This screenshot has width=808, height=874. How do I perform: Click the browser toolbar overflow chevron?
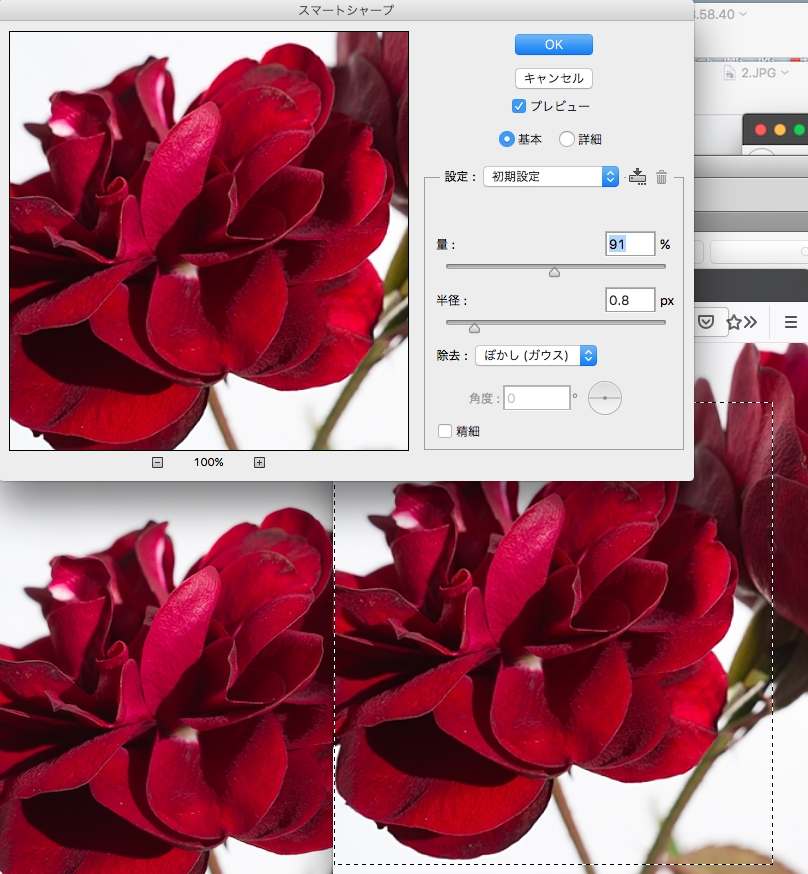pyautogui.click(x=750, y=321)
